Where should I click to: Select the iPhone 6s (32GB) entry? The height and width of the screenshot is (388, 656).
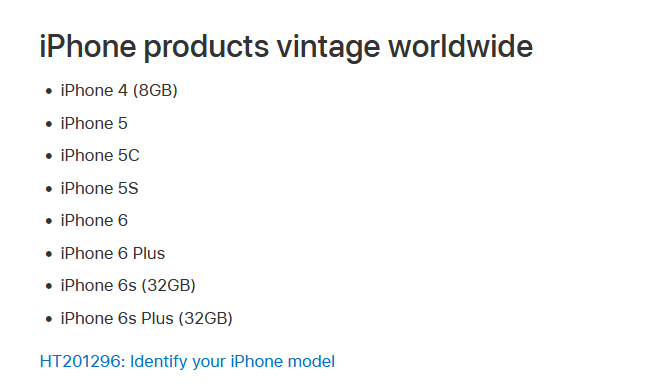(x=128, y=286)
